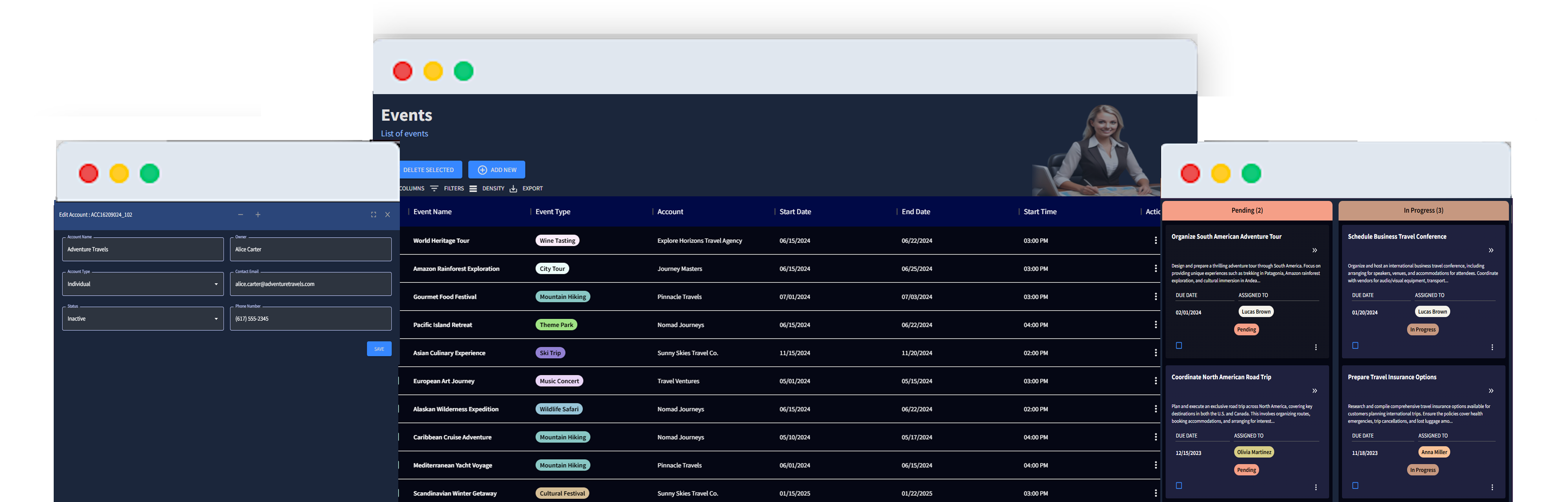This screenshot has width=1568, height=502.
Task: Expand the Prepare Travel Insurance Options card with its chevron
Action: [1491, 391]
